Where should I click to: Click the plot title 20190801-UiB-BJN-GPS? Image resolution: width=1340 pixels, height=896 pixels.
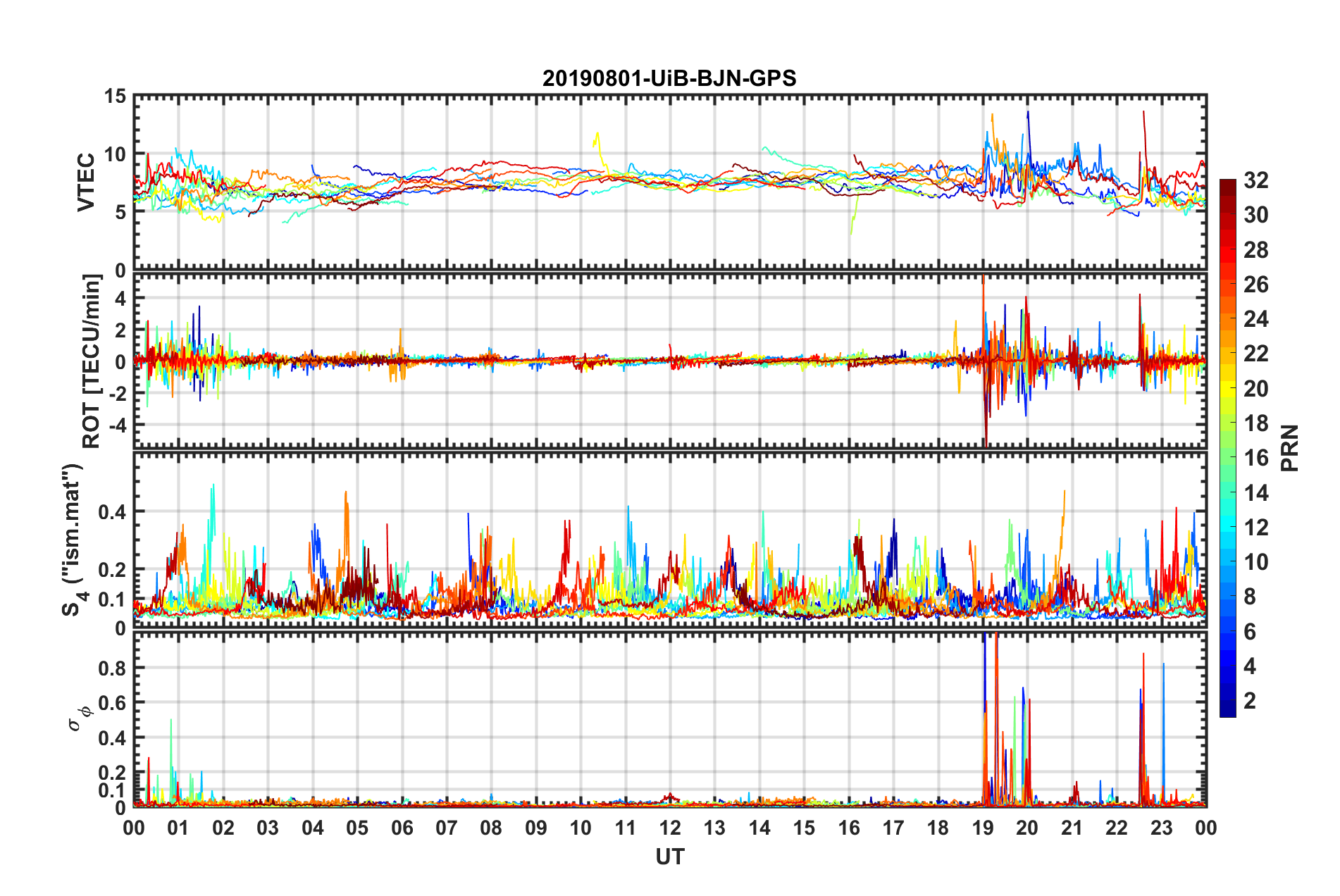(669, 78)
